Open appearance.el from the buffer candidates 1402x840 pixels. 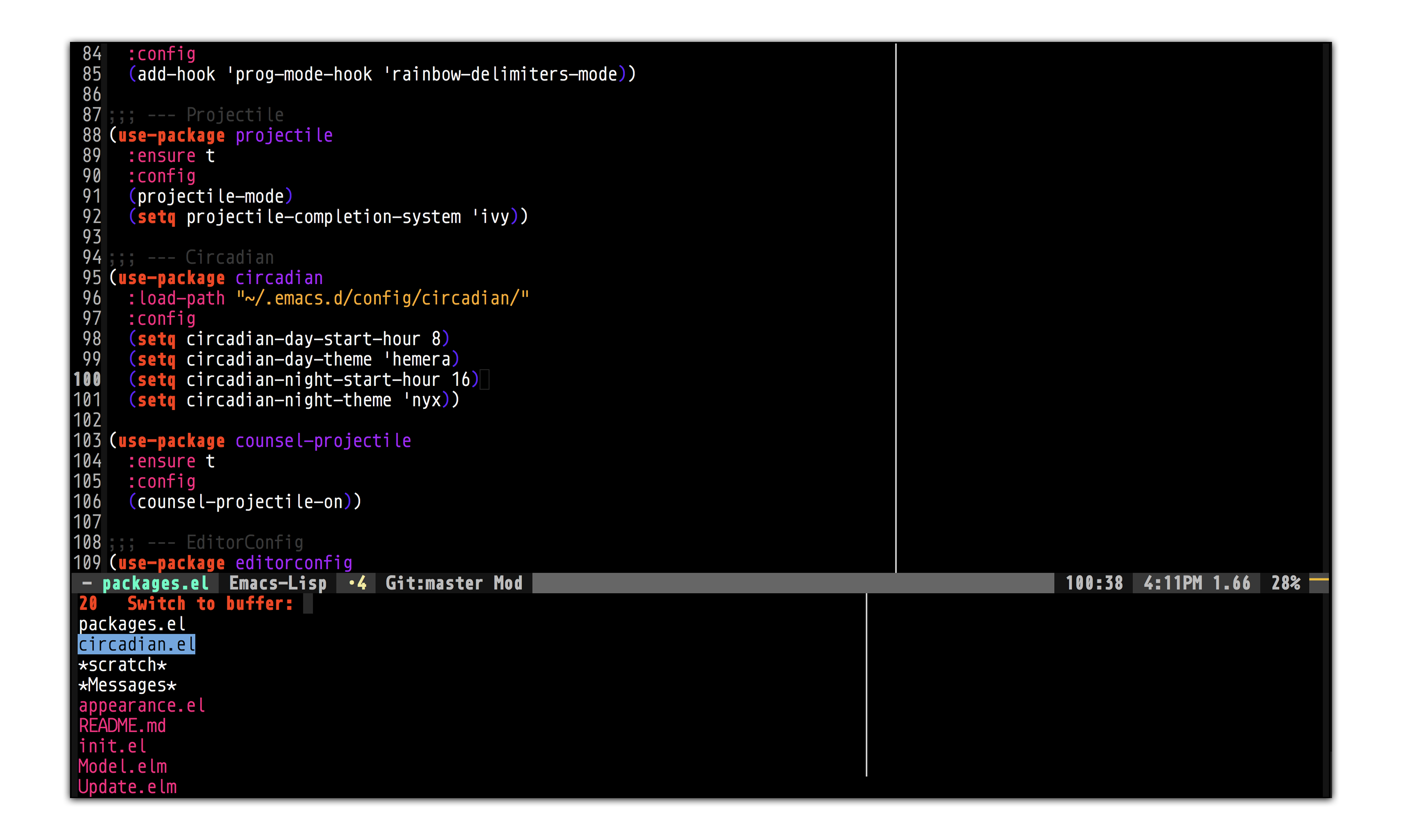point(142,705)
